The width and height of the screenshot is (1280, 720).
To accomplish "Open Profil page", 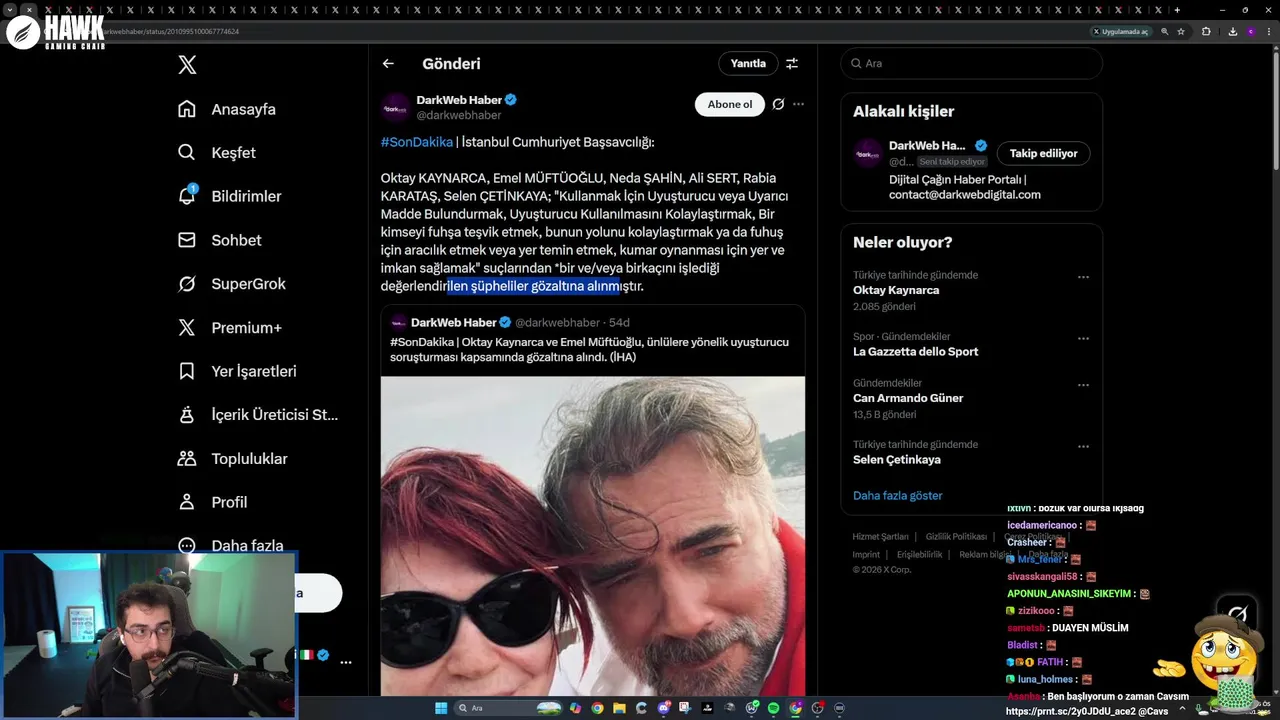I will coord(212,502).
